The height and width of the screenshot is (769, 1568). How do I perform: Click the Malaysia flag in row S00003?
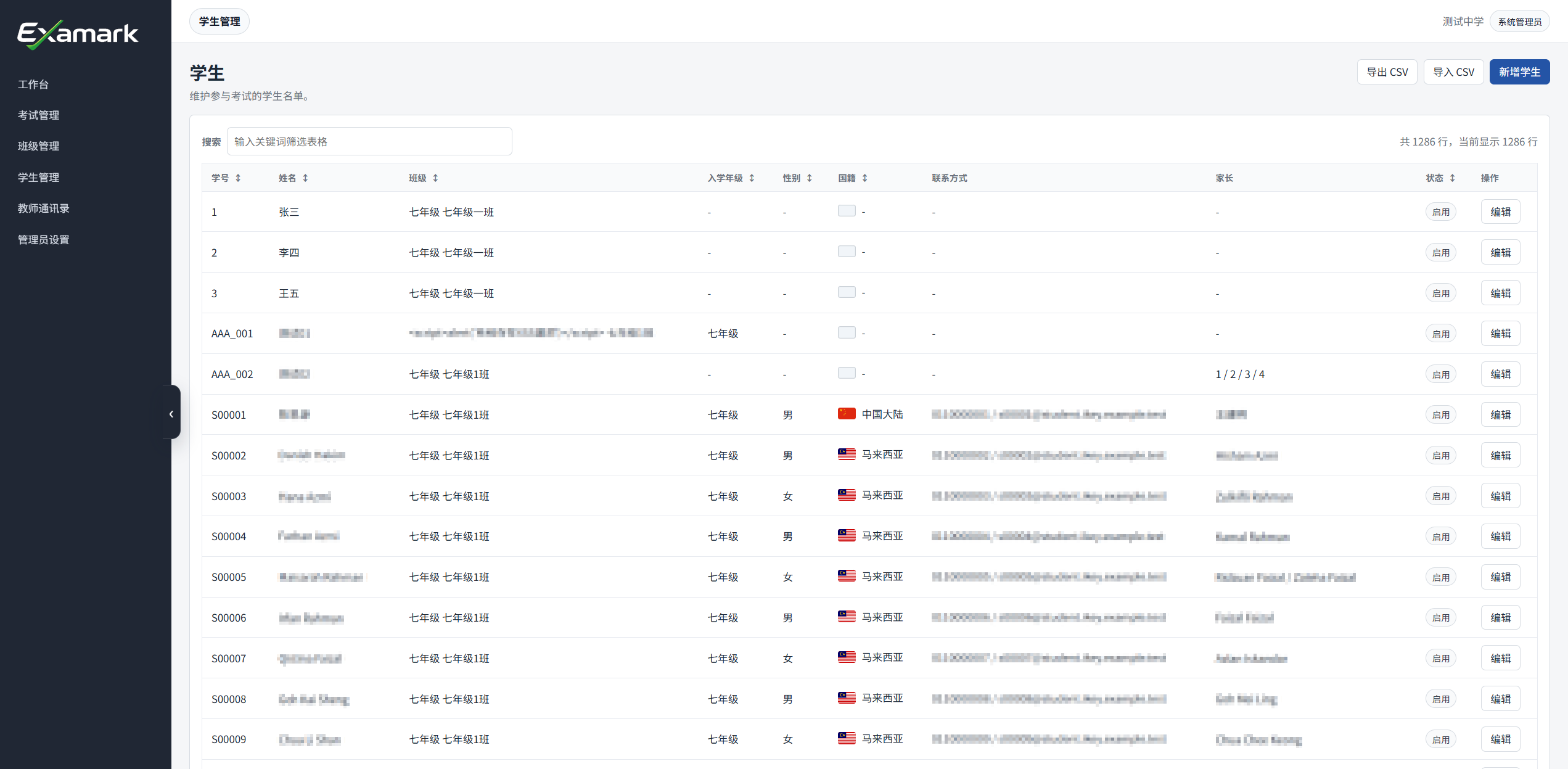tap(847, 495)
